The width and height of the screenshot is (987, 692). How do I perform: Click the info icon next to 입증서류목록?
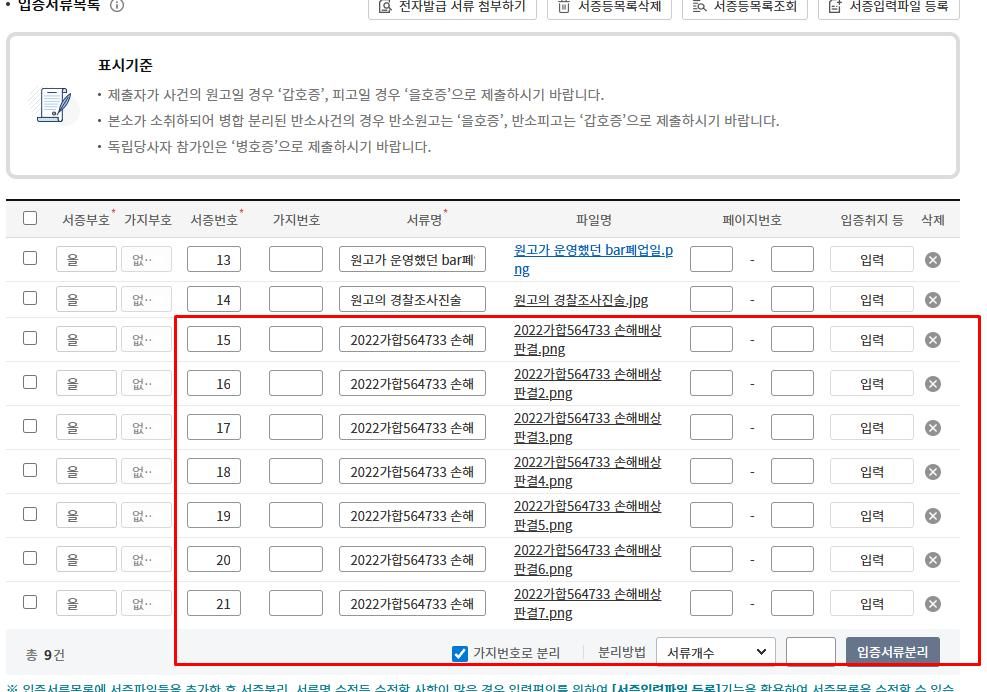117,5
